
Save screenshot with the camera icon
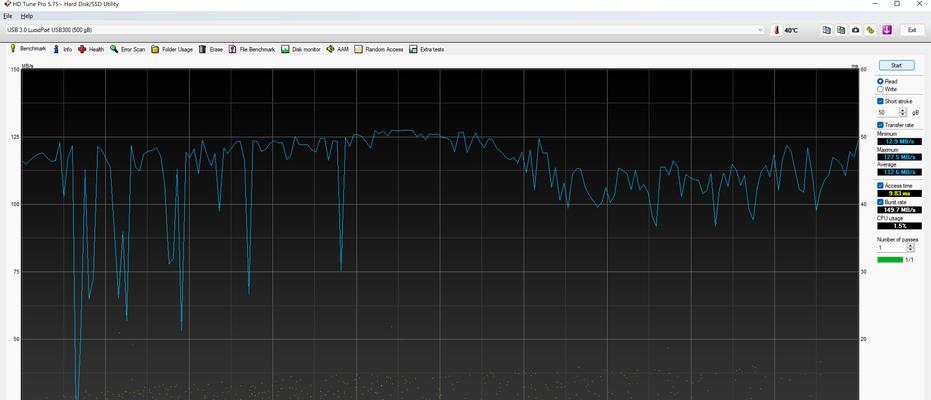click(x=856, y=30)
